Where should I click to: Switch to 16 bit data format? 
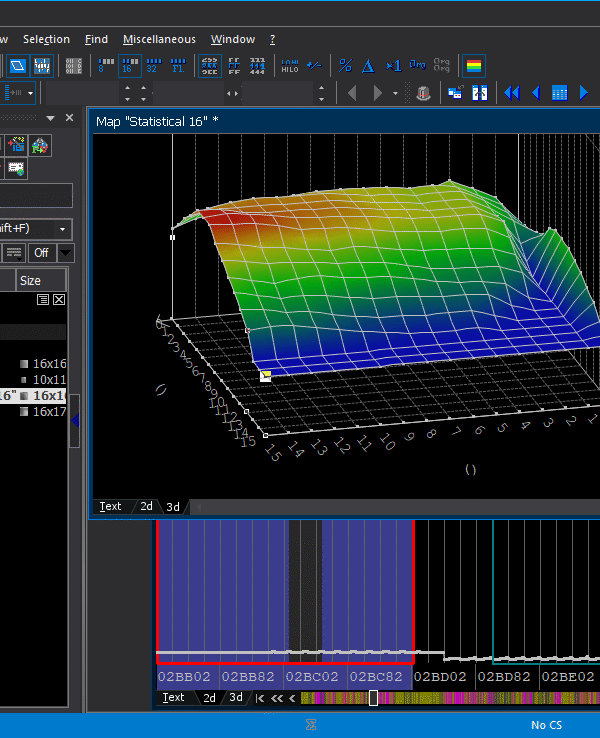pyautogui.click(x=129, y=65)
